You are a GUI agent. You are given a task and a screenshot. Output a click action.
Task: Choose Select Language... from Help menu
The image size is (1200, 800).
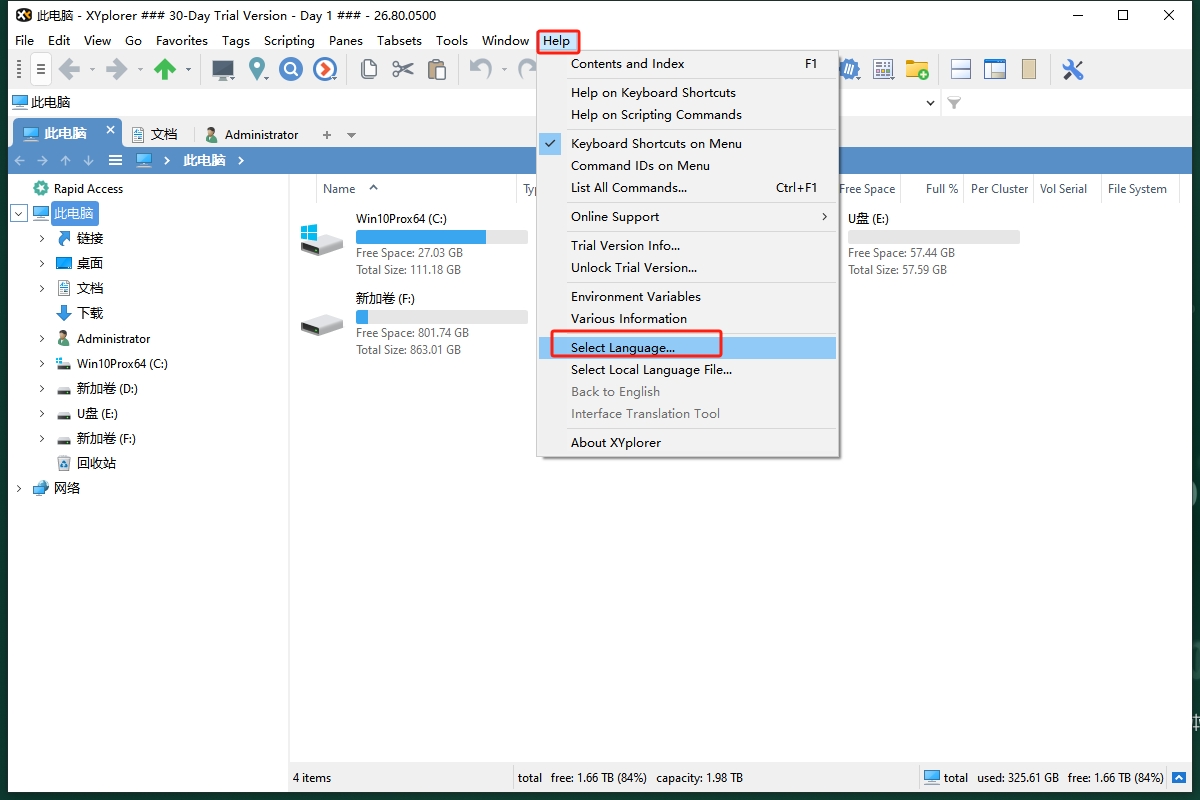[623, 348]
